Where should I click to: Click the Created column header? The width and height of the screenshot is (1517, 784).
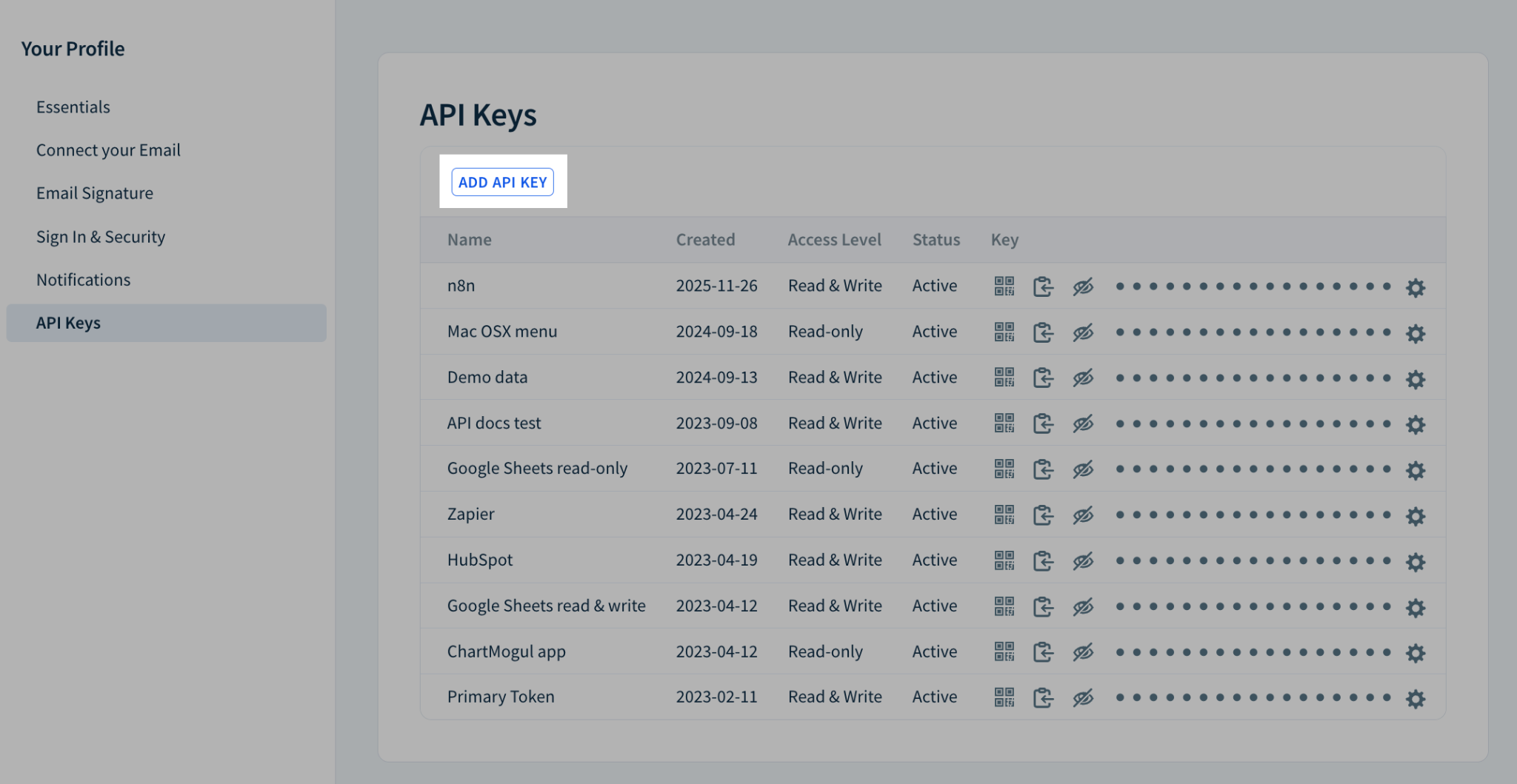point(705,239)
